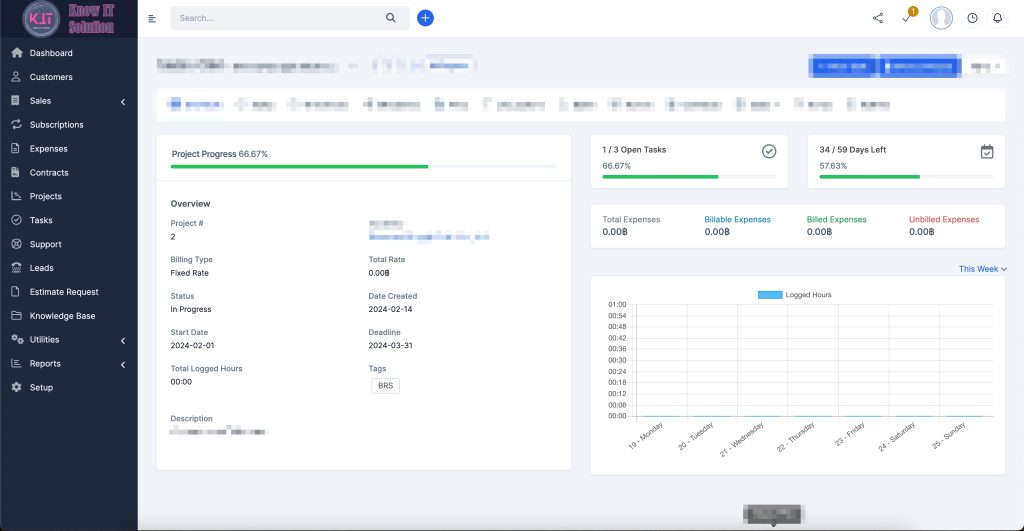The image size is (1024, 531).
Task: Click the share icon in top bar
Action: click(x=878, y=18)
